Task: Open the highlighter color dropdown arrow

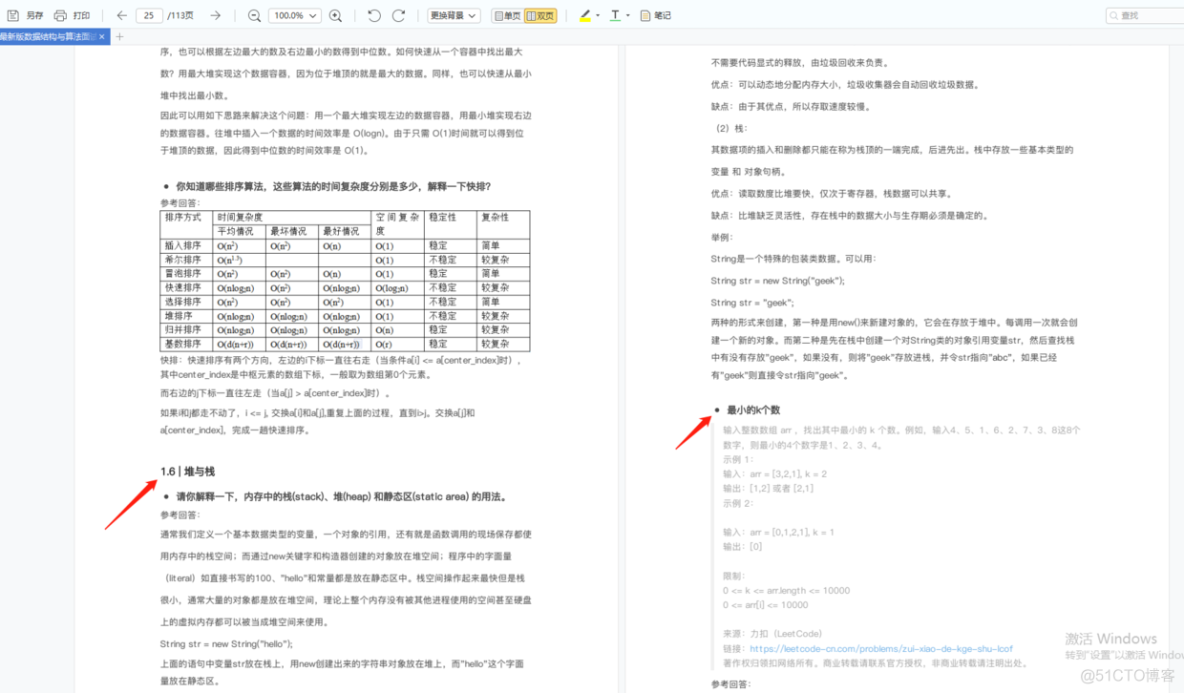Action: pos(598,16)
